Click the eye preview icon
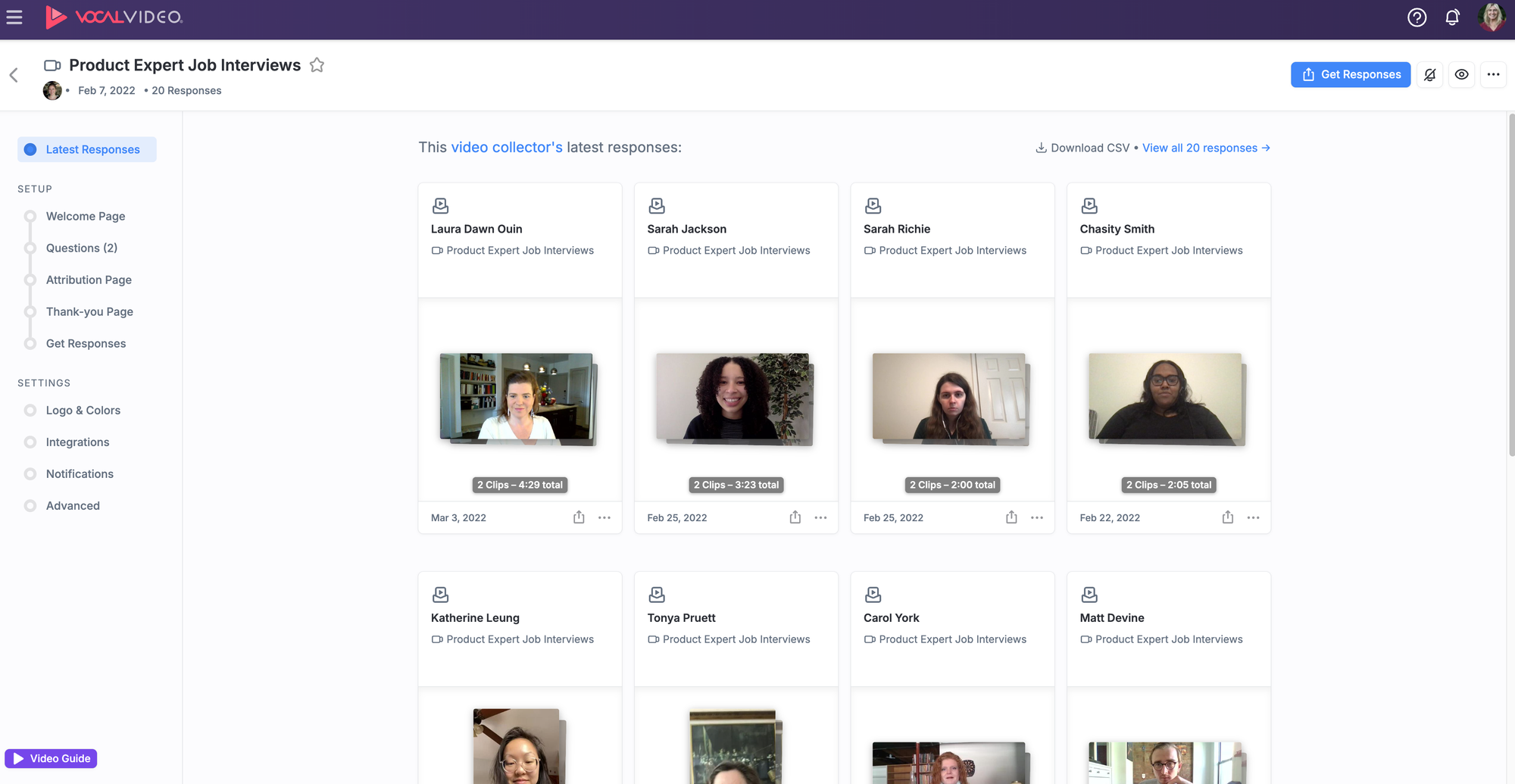 pos(1461,74)
